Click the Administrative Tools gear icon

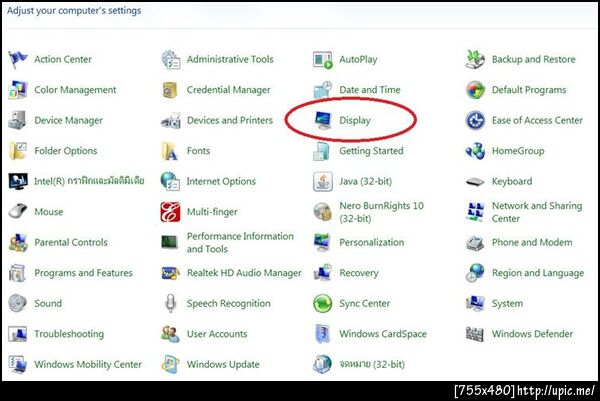click(170, 59)
